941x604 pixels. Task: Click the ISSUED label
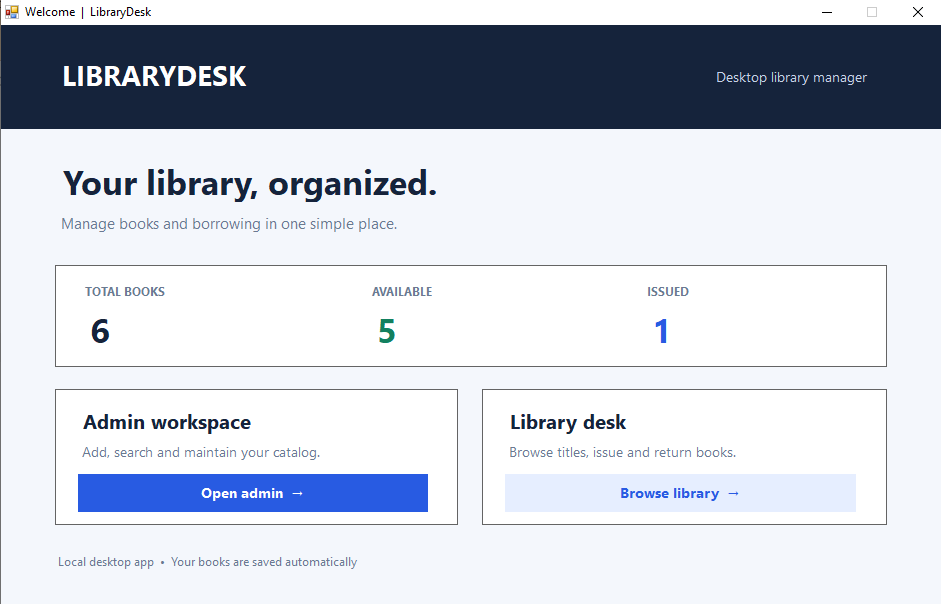pyautogui.click(x=668, y=292)
